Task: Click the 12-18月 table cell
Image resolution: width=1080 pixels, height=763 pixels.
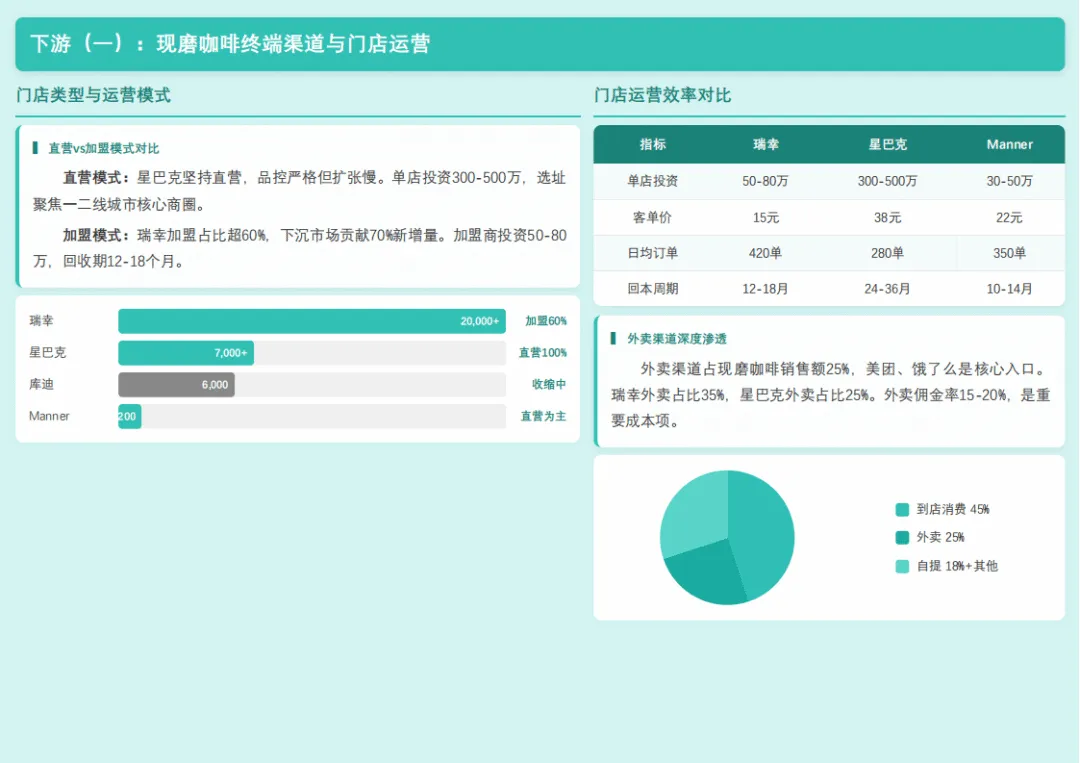Action: (x=765, y=289)
